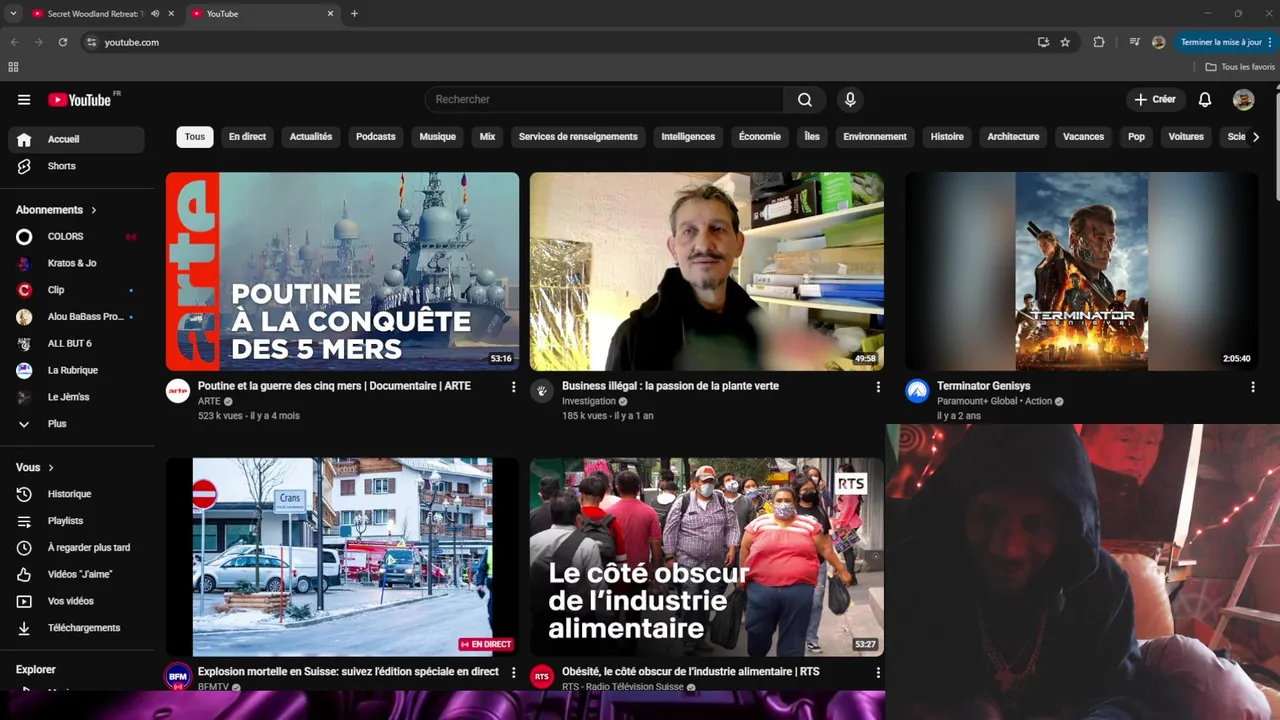This screenshot has width=1280, height=720.
Task: Open the YouTube hamburger guide menu
Action: pyautogui.click(x=24, y=100)
